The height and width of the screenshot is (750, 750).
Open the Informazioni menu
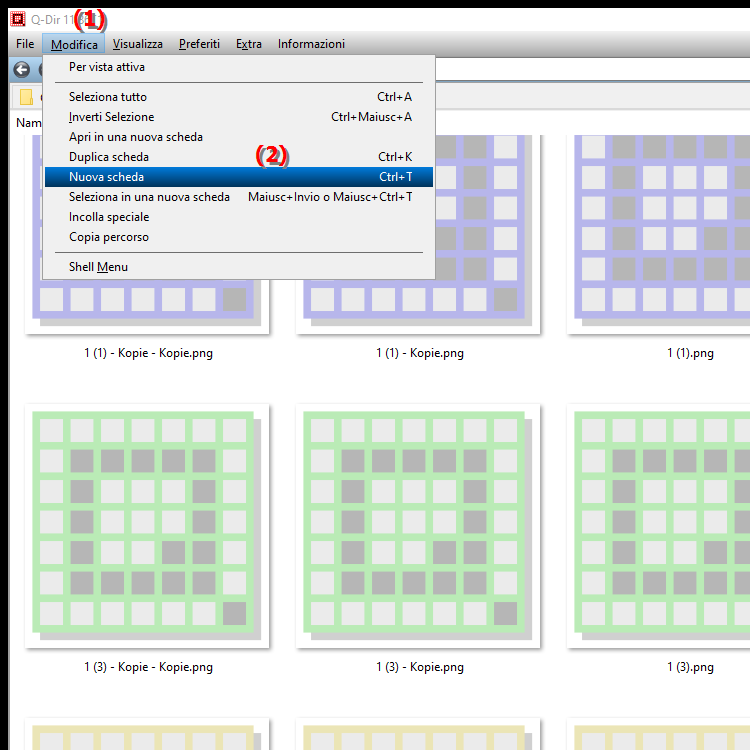point(311,44)
